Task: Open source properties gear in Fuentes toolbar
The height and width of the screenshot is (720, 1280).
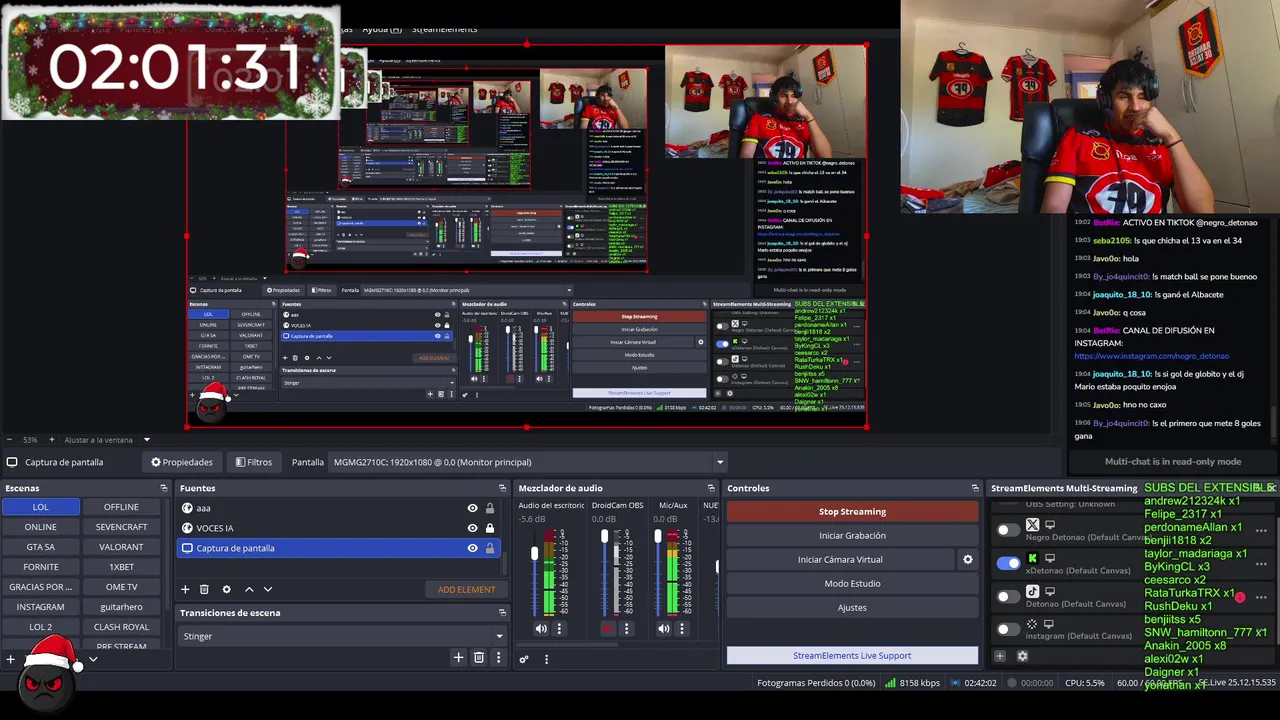Action: click(226, 589)
